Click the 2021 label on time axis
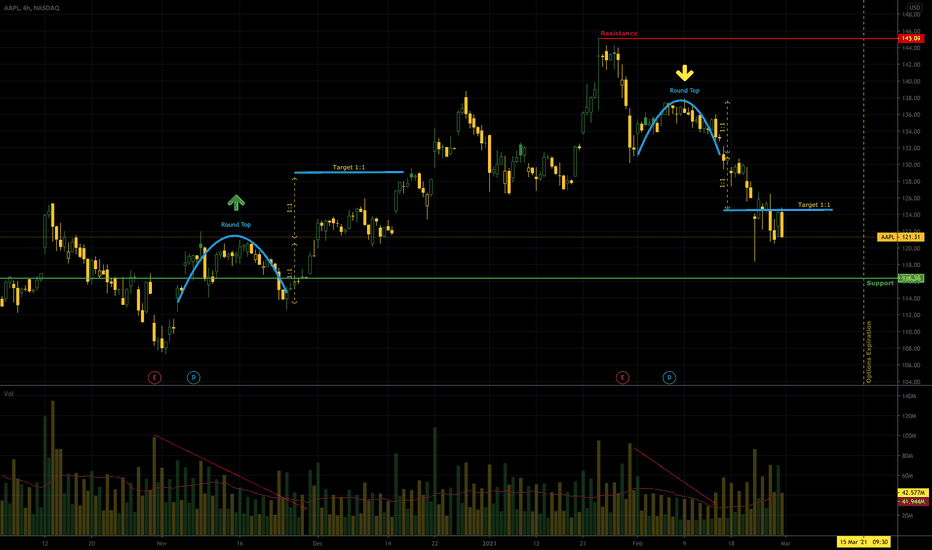This screenshot has width=932, height=550. point(489,543)
